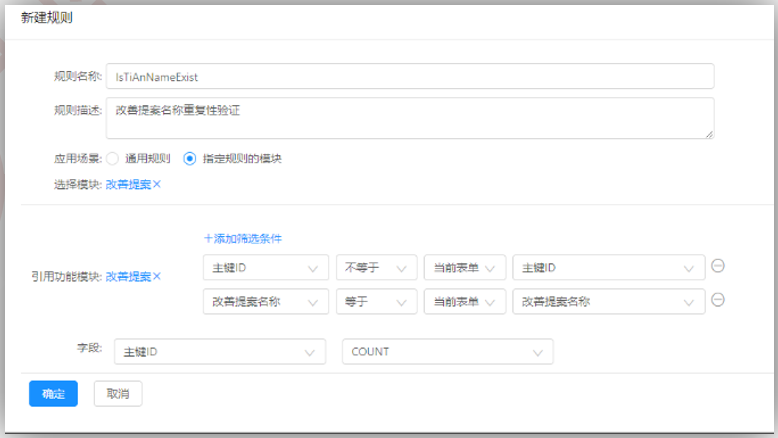Expand the COUNT aggregate dropdown
The height and width of the screenshot is (438, 778).
pos(447,352)
